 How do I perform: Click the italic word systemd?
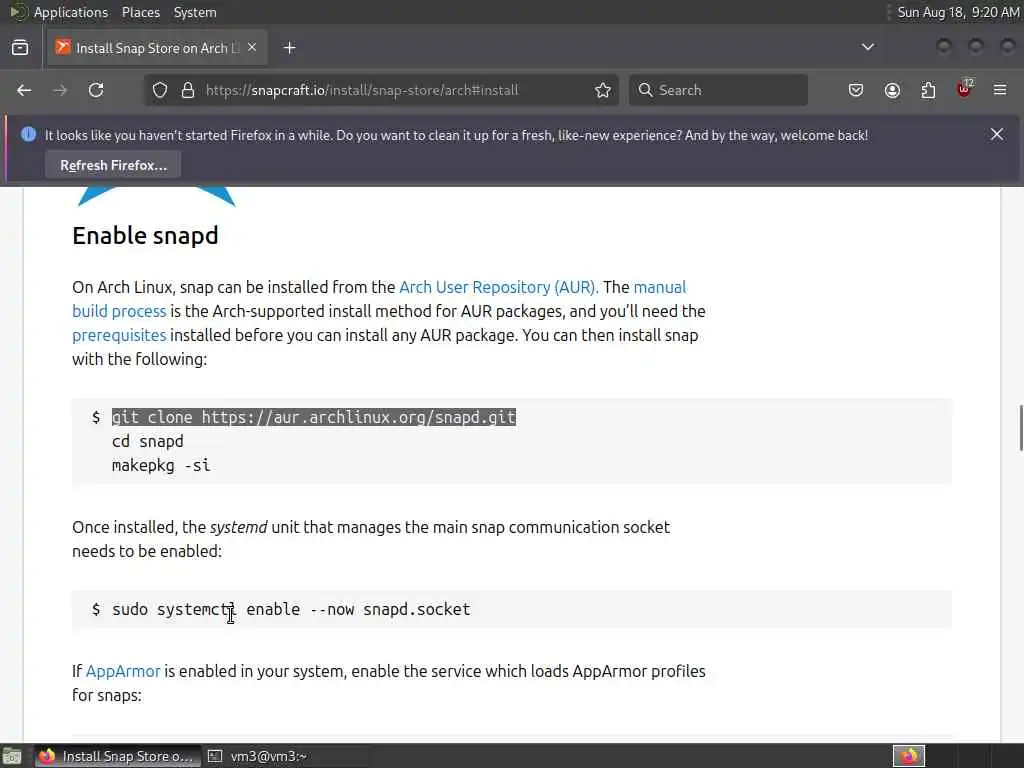click(x=238, y=528)
